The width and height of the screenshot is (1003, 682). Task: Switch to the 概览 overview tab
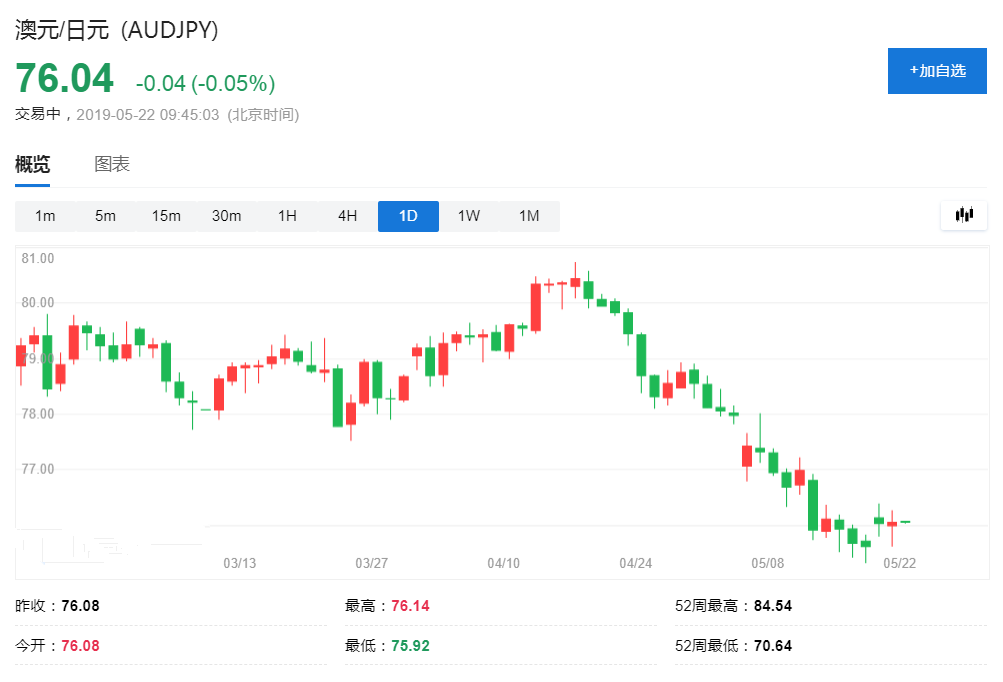pos(32,165)
